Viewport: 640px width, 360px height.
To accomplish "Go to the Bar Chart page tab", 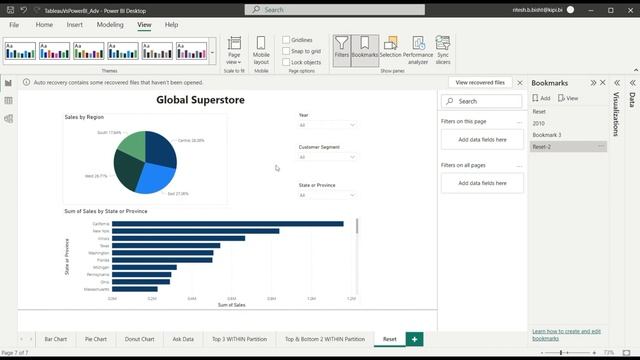I will (56, 339).
